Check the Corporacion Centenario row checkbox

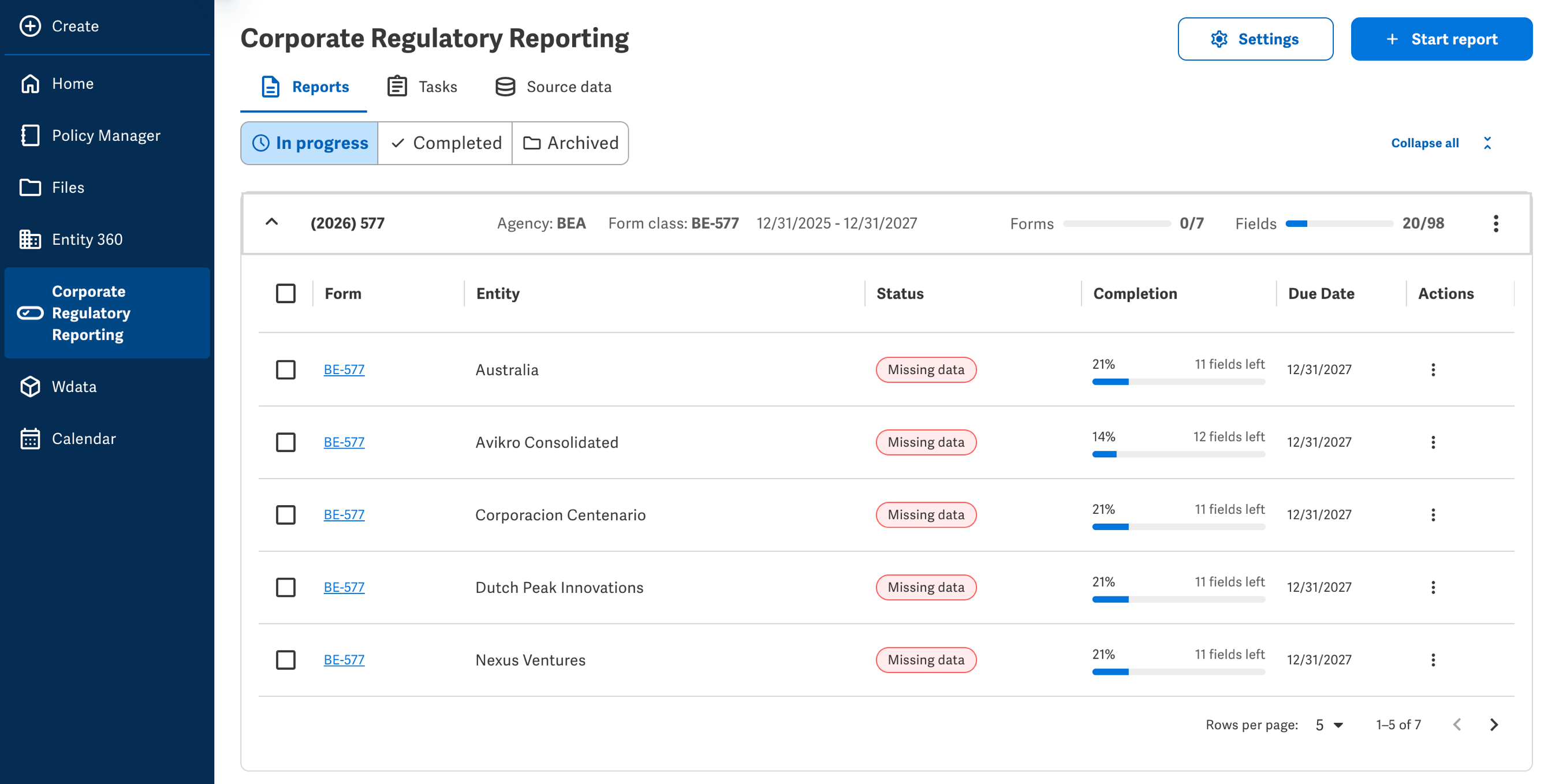[286, 515]
